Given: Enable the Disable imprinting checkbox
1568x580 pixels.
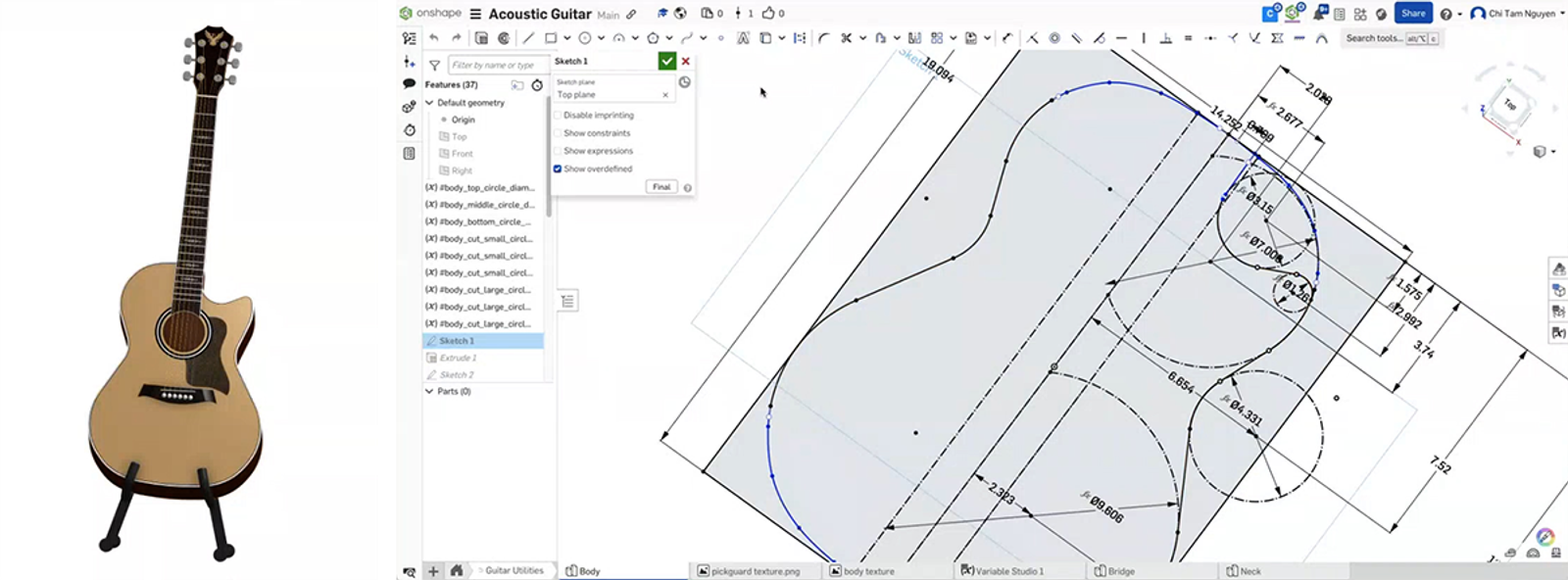Looking at the screenshot, I should 558,116.
